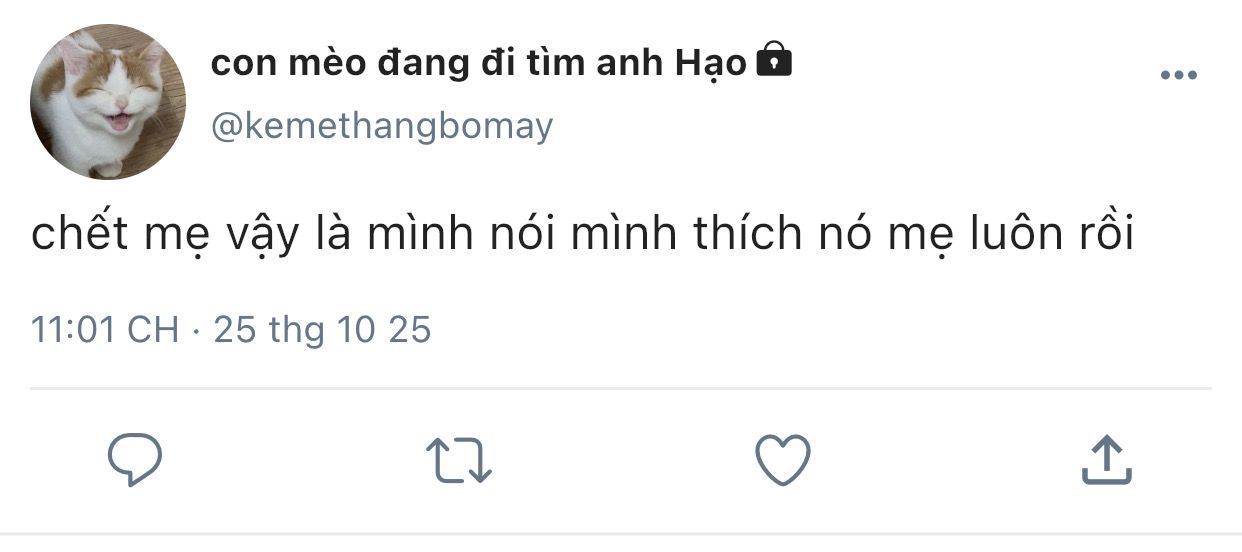The image size is (1242, 552).
Task: Click the '11:01 CH' timestamp
Action: (105, 329)
